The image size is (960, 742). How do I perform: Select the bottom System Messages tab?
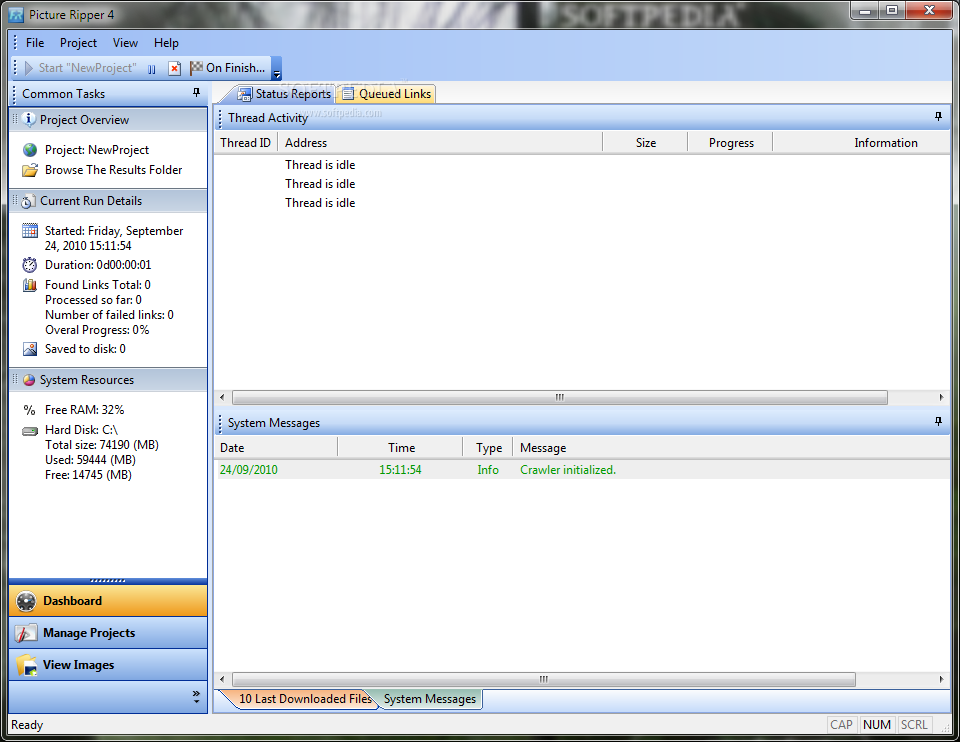(430, 699)
